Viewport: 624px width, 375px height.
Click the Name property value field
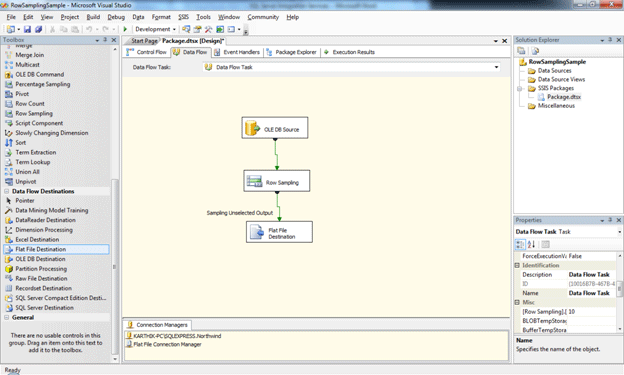[592, 293]
